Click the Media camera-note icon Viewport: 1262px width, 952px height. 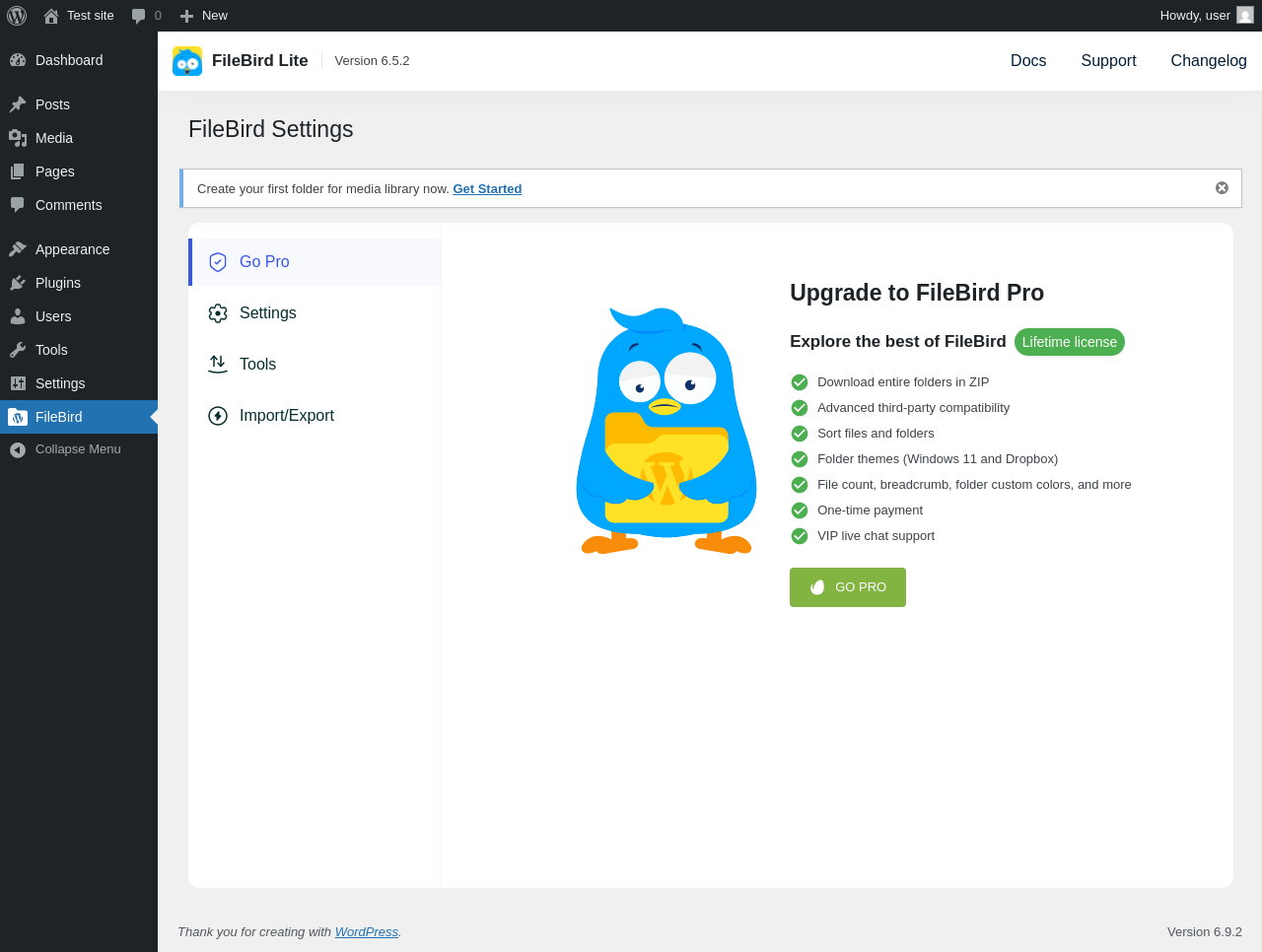pos(18,138)
